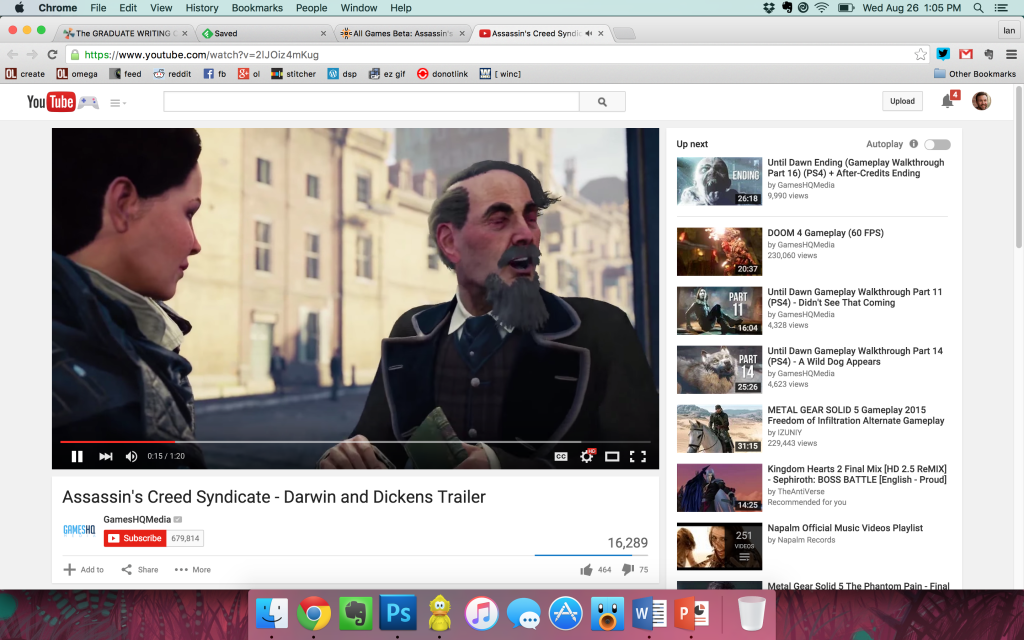
Task: Open Microsoft Word from dock
Action: pos(648,614)
